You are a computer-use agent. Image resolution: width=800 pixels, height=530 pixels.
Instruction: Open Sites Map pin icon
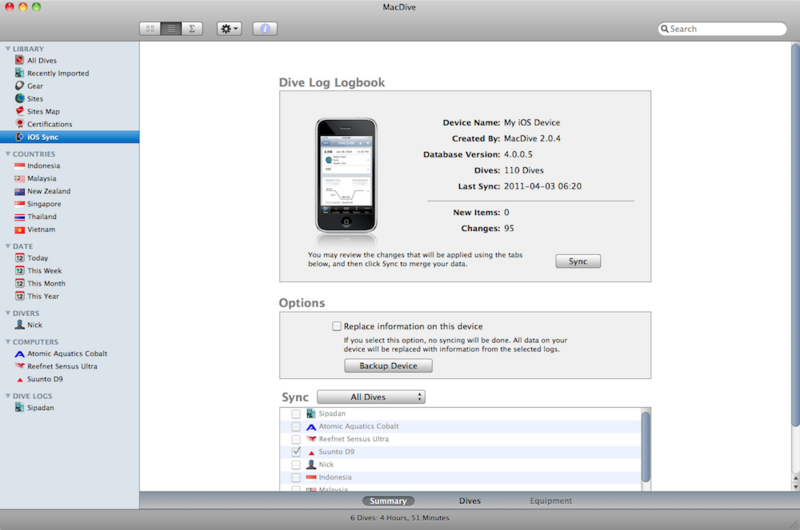click(x=19, y=111)
